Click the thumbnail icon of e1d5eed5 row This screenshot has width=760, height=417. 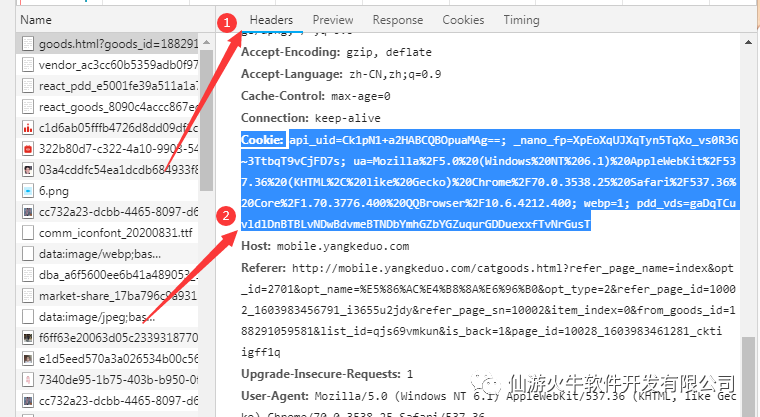[x=28, y=359]
